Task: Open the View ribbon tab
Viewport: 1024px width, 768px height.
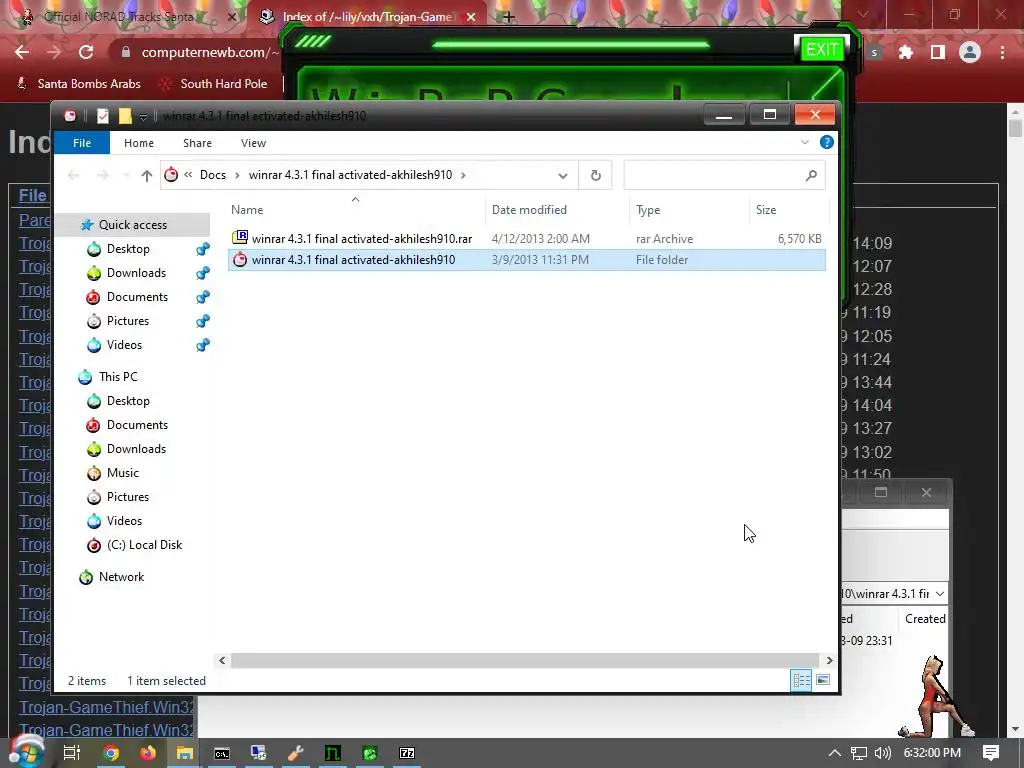Action: pos(253,143)
